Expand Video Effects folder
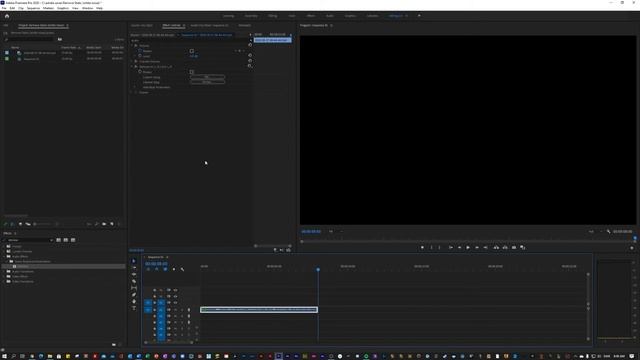The width and height of the screenshot is (640, 360). (x=4, y=276)
